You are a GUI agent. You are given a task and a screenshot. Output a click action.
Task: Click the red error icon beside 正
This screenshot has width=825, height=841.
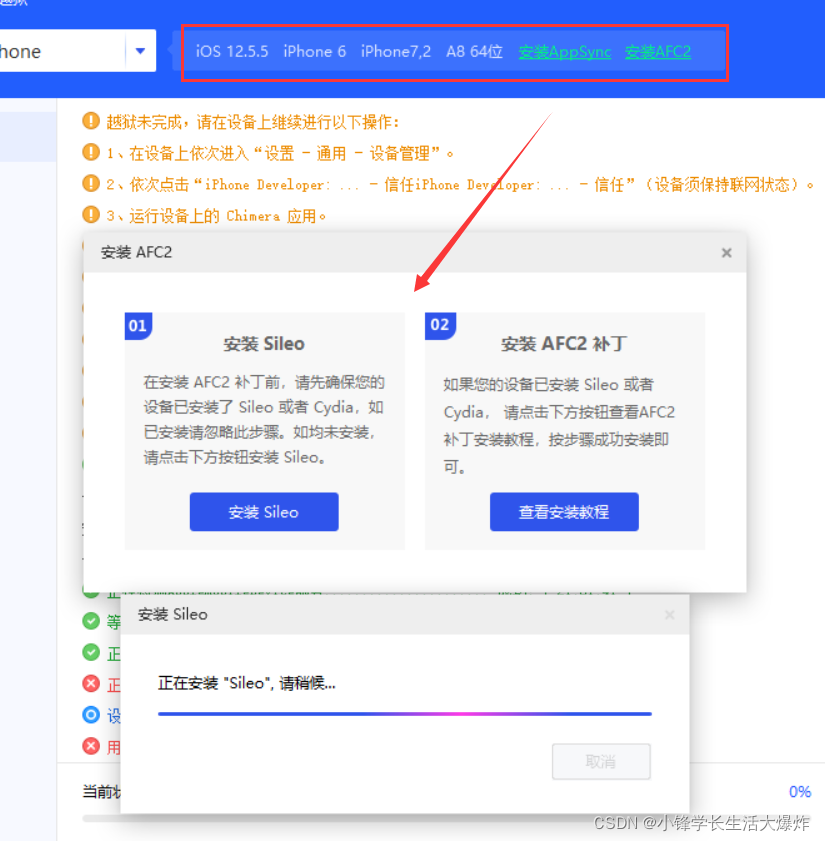91,683
